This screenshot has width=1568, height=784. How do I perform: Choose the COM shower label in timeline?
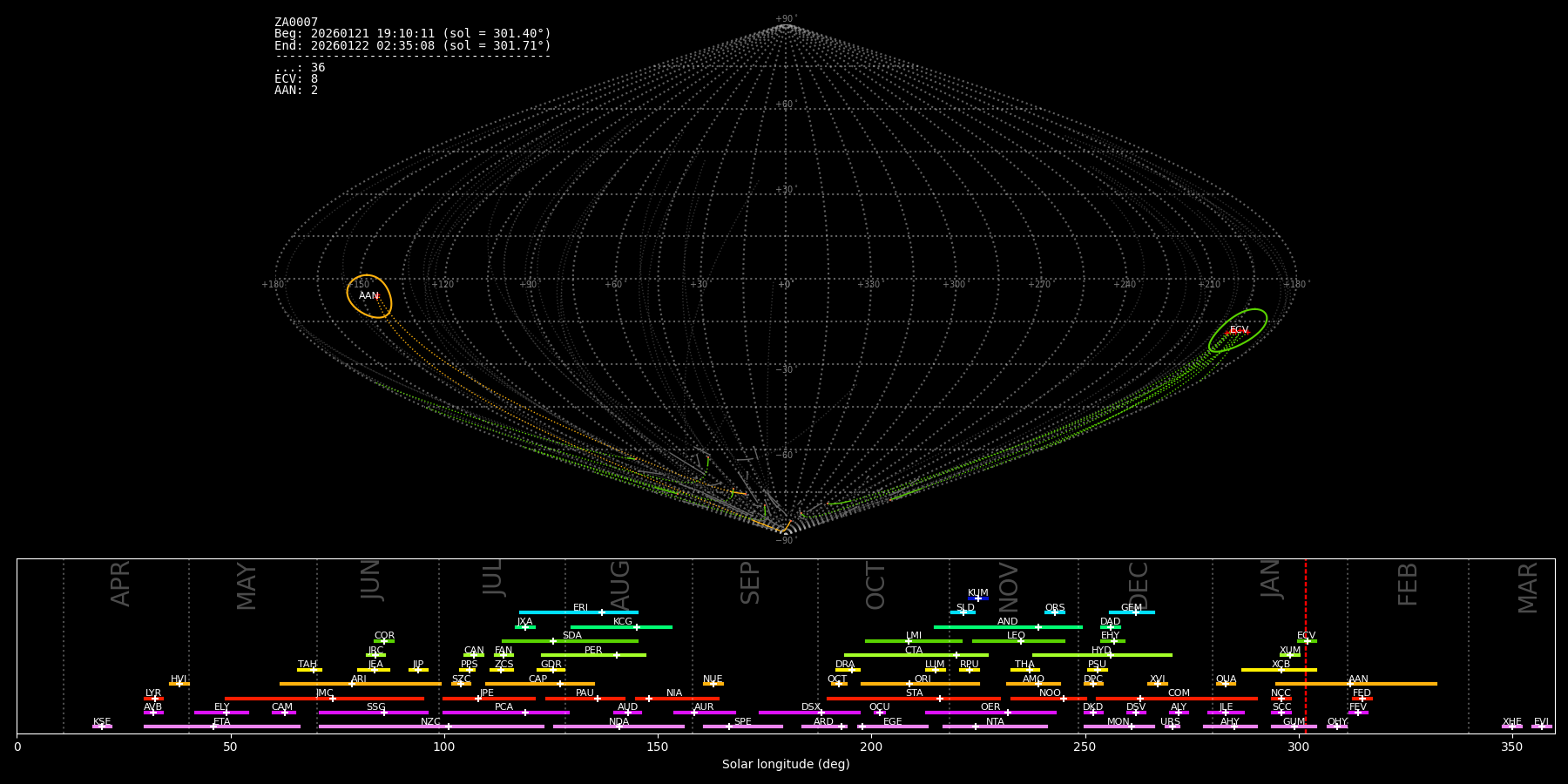click(x=1179, y=693)
